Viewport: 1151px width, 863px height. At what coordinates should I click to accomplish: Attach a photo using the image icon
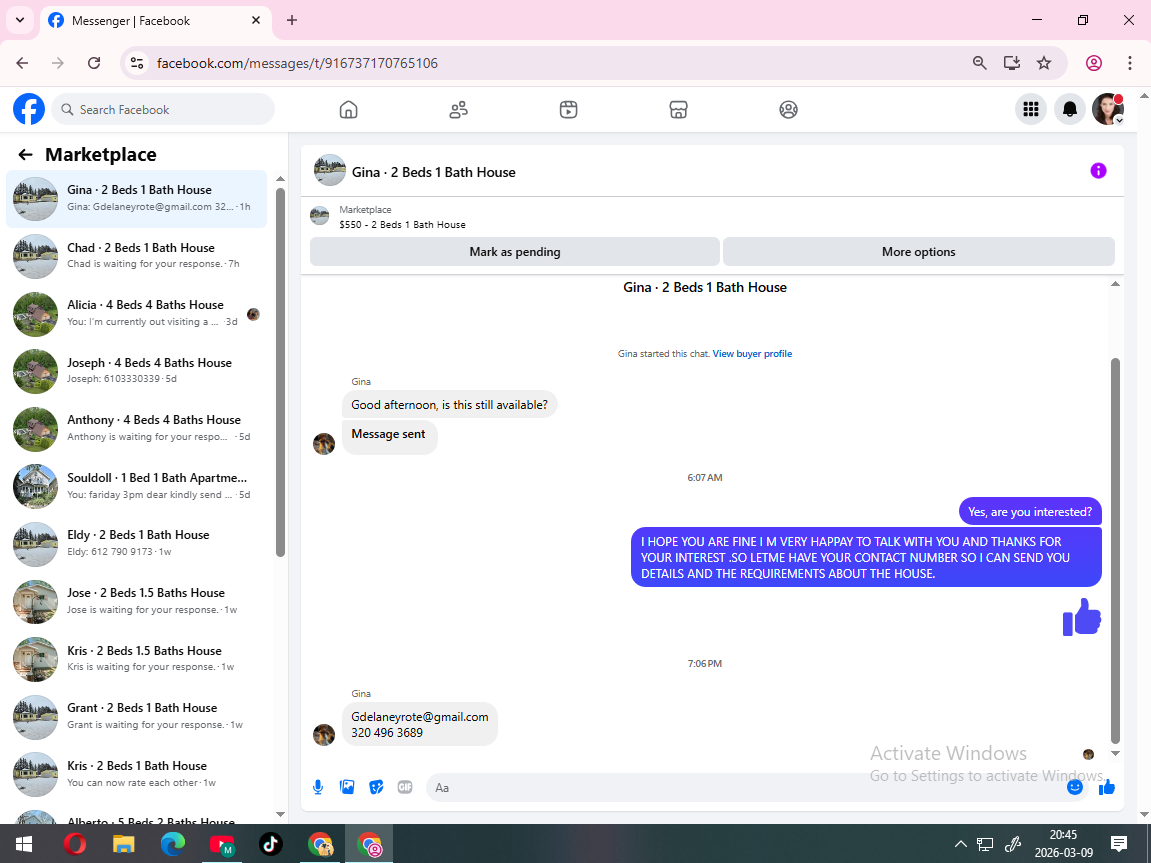(347, 787)
